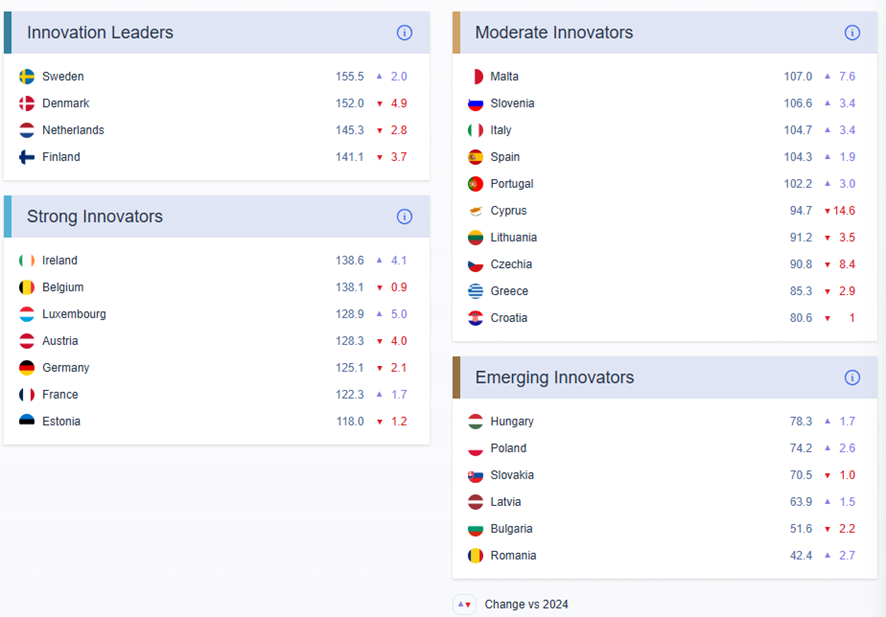Click Finland's score of 141.1
This screenshot has width=886, height=617.
tap(350, 157)
